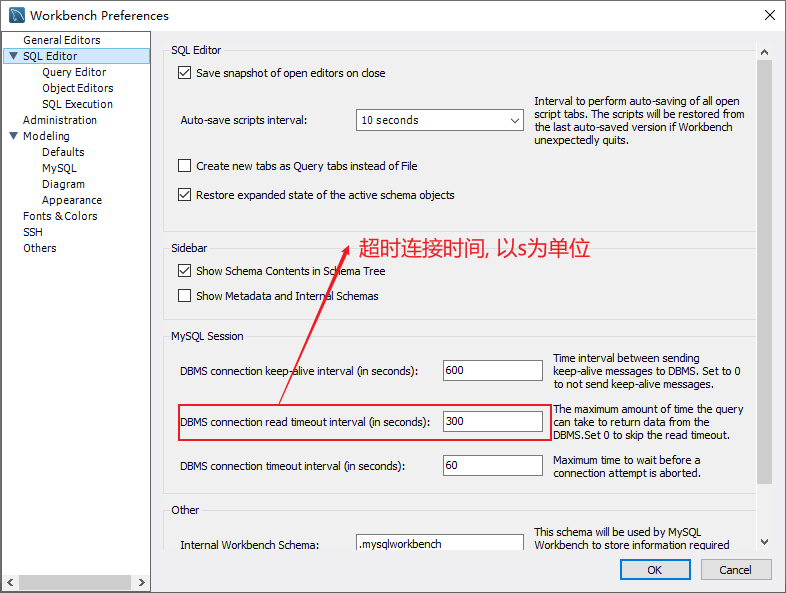Open the Auto-save scripts interval dropdown
This screenshot has height=593, width=786.
coord(440,120)
